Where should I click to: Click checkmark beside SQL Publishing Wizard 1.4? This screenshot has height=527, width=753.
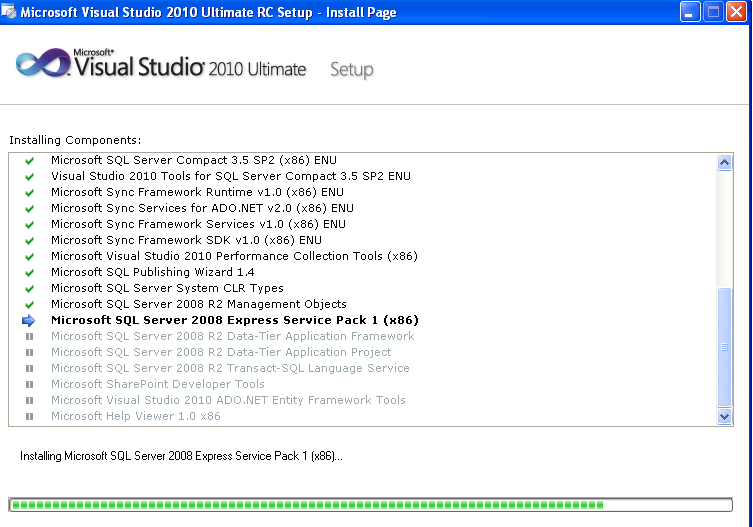point(29,272)
